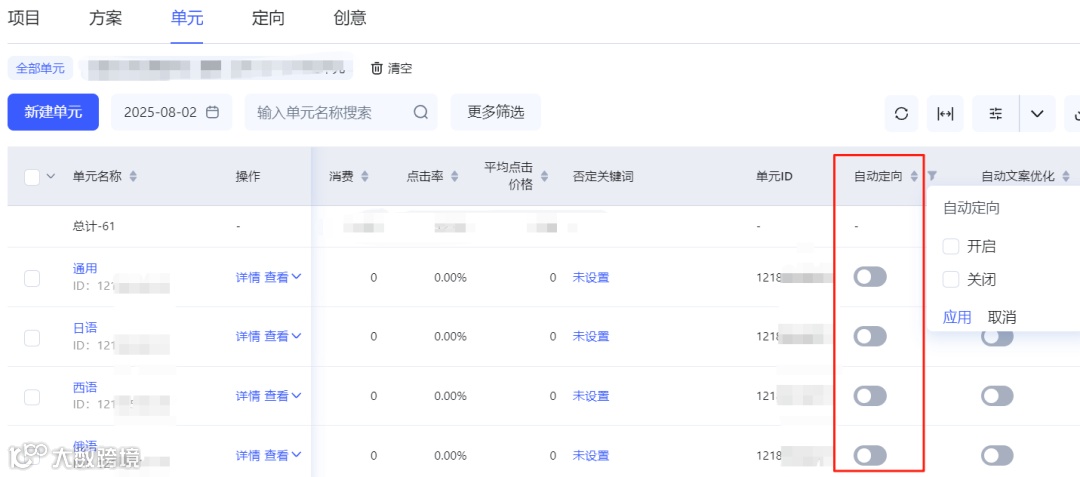Image resolution: width=1080 pixels, height=477 pixels.
Task: Click the filter funnel icon beside 自动定向
Action: point(932,176)
